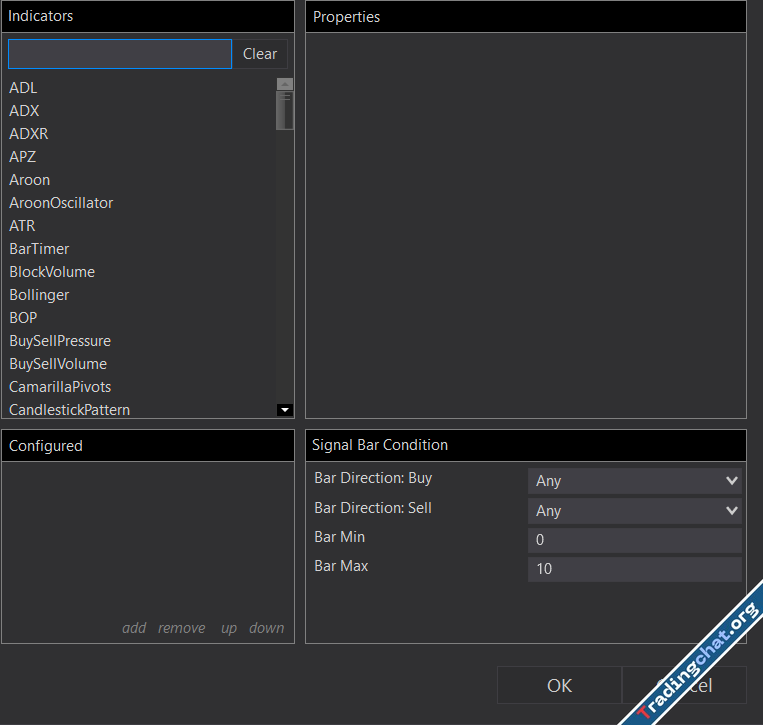
Task: Click the up link in Configured panel
Action: (x=229, y=628)
